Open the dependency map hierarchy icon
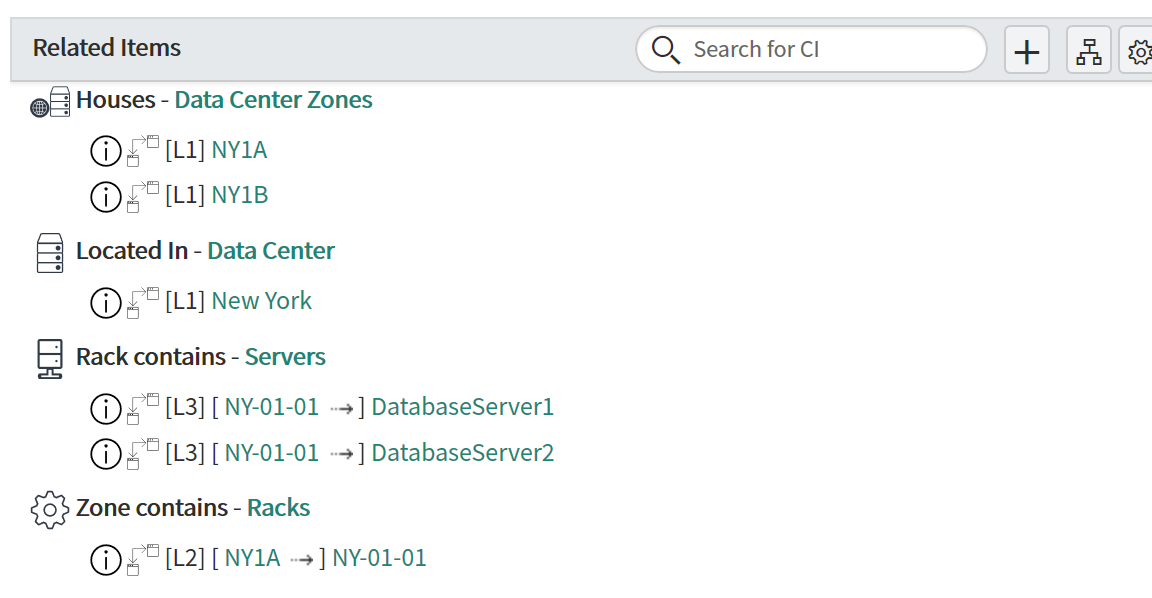The height and width of the screenshot is (598, 1152). [x=1088, y=51]
